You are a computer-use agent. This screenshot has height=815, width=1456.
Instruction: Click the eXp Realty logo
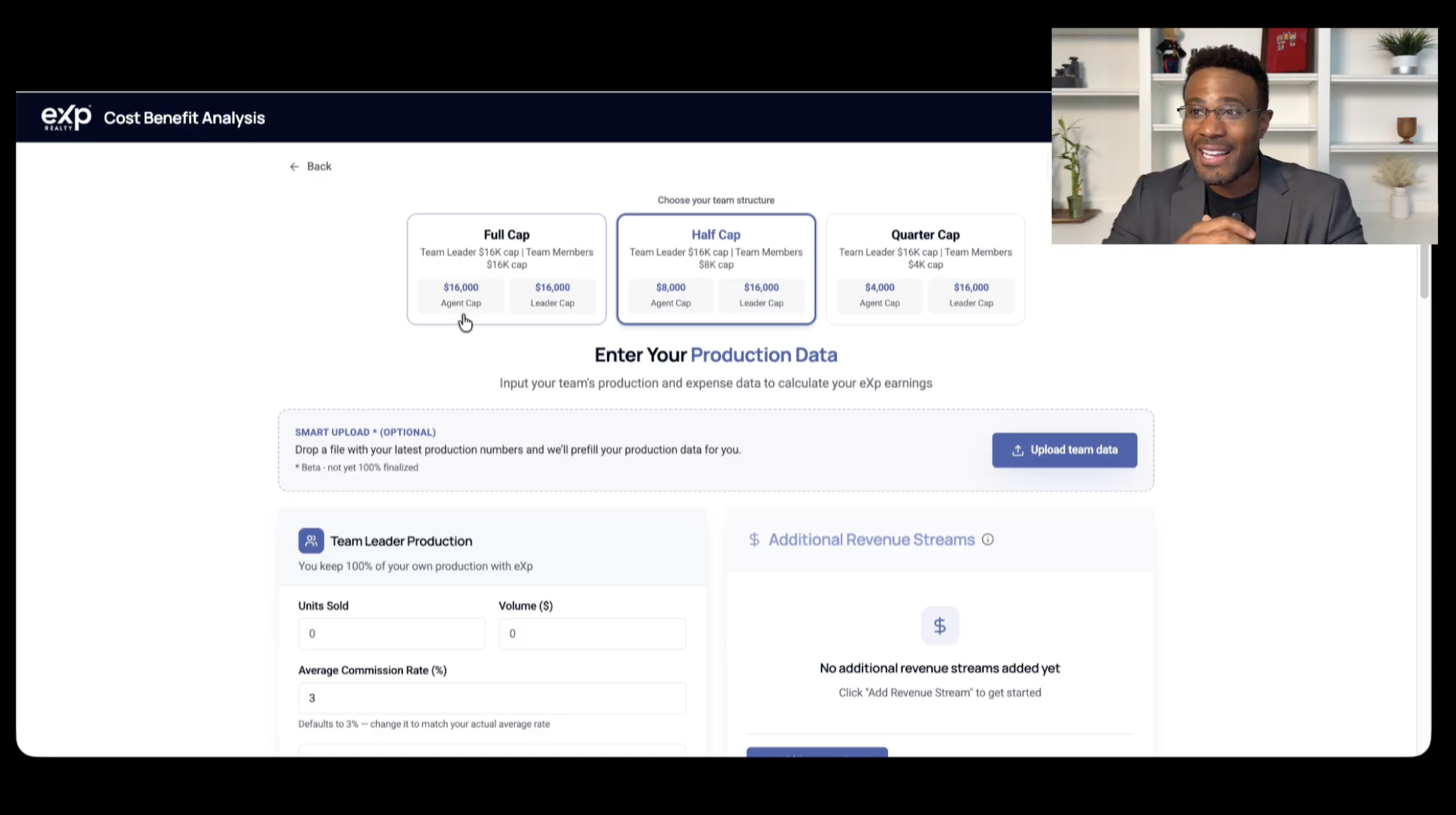pyautogui.click(x=66, y=117)
